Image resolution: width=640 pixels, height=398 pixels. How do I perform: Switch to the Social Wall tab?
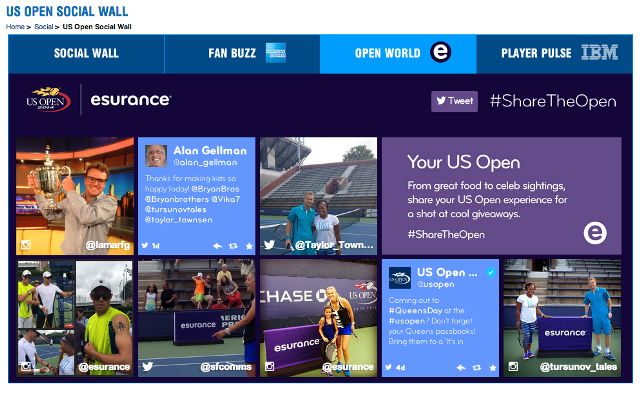click(87, 54)
